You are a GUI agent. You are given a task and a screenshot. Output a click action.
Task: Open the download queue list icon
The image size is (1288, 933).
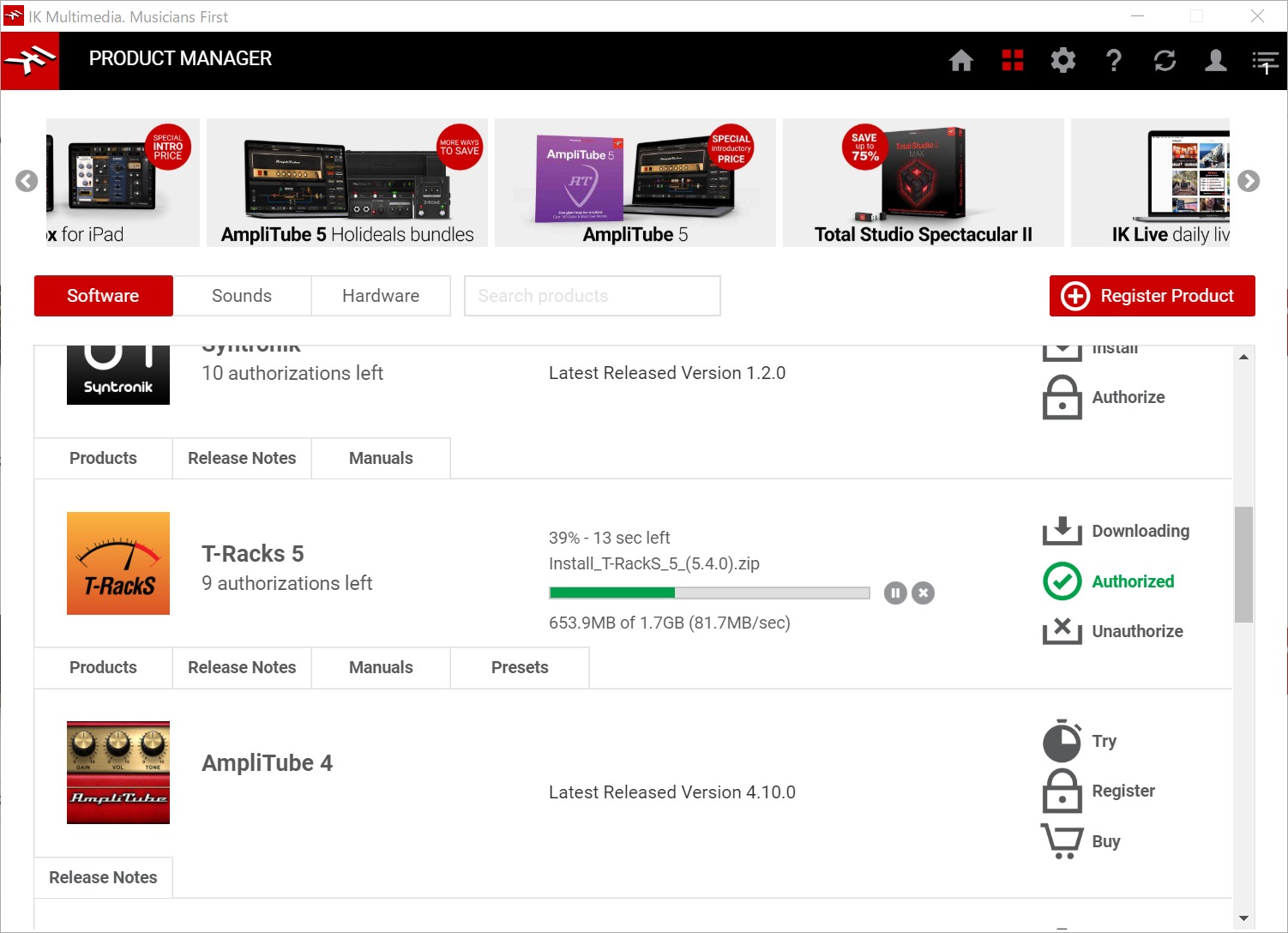tap(1266, 62)
